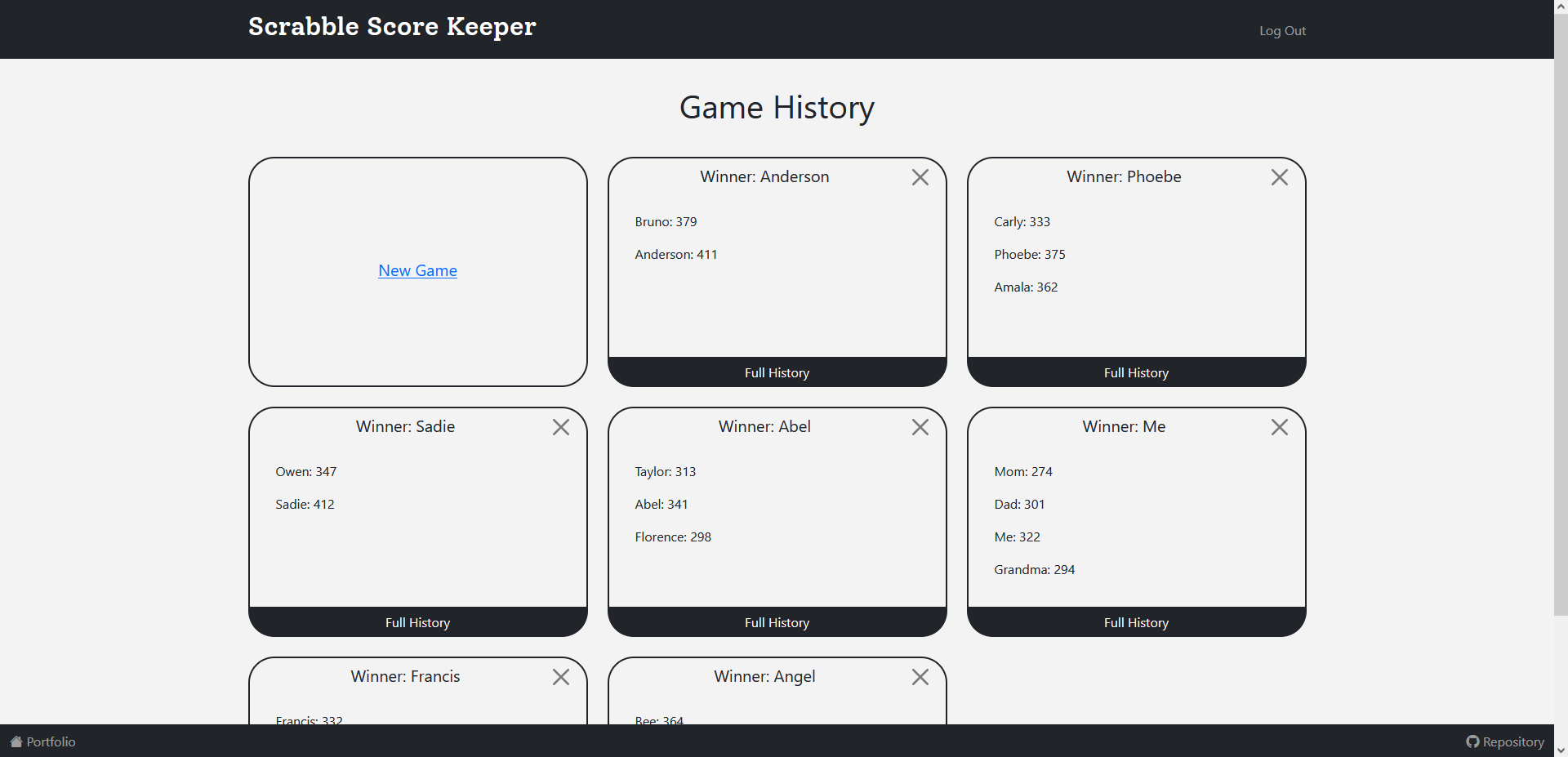Remove the Winner: Sadie game card
1568x757 pixels.
(x=561, y=427)
